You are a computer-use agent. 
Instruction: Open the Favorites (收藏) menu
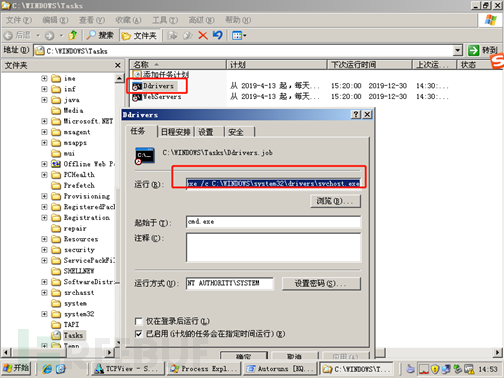pos(128,20)
